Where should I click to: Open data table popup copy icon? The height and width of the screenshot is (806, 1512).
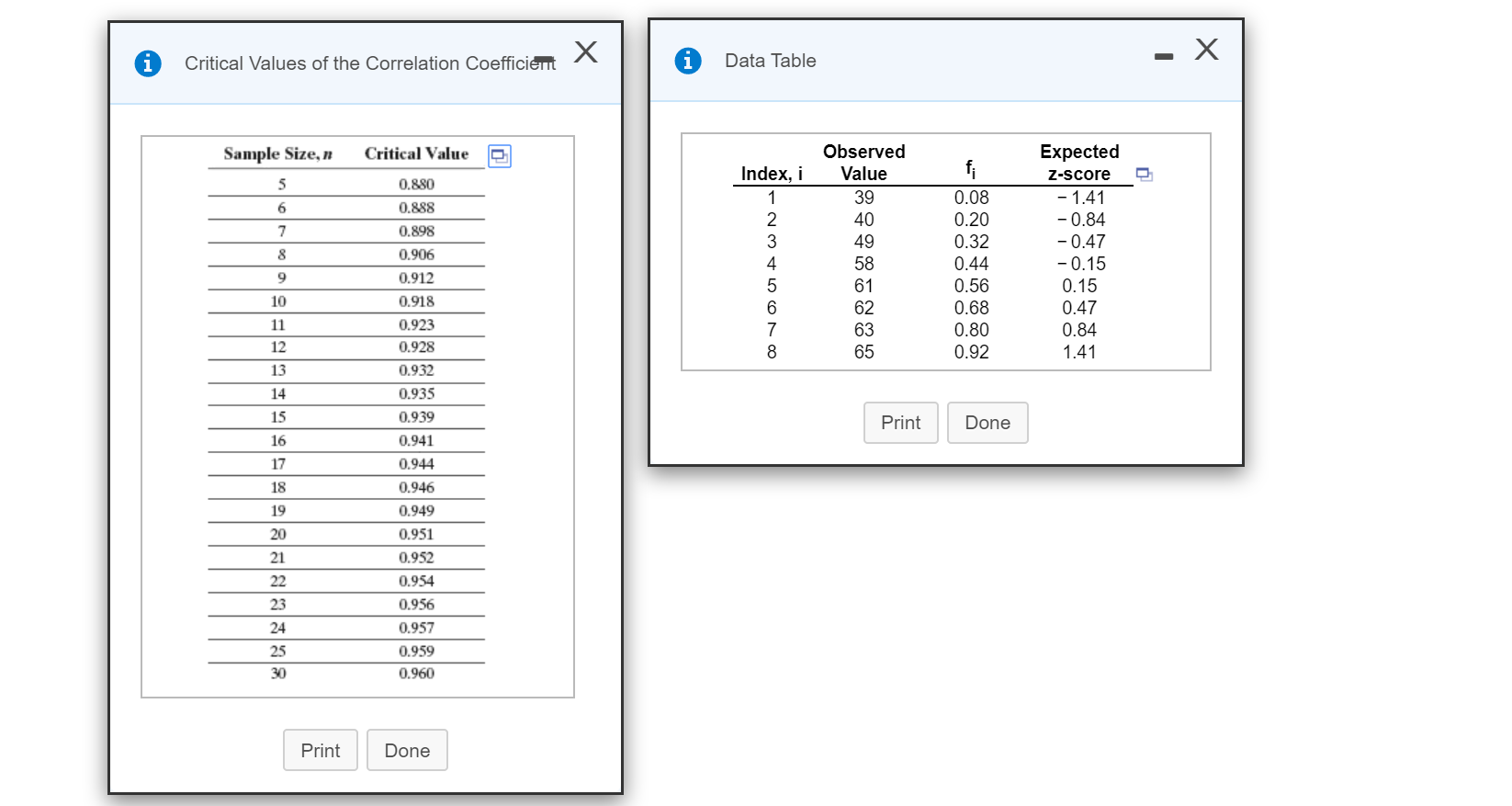(x=1144, y=174)
